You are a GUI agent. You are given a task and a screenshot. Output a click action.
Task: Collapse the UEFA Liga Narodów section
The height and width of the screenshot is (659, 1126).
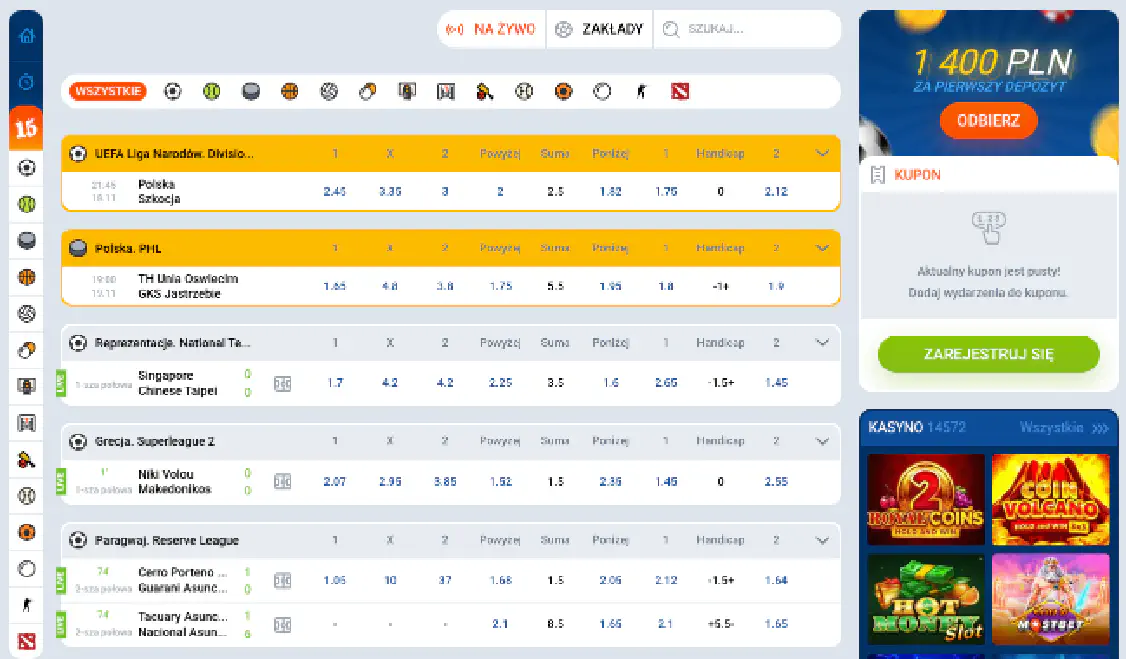click(822, 153)
